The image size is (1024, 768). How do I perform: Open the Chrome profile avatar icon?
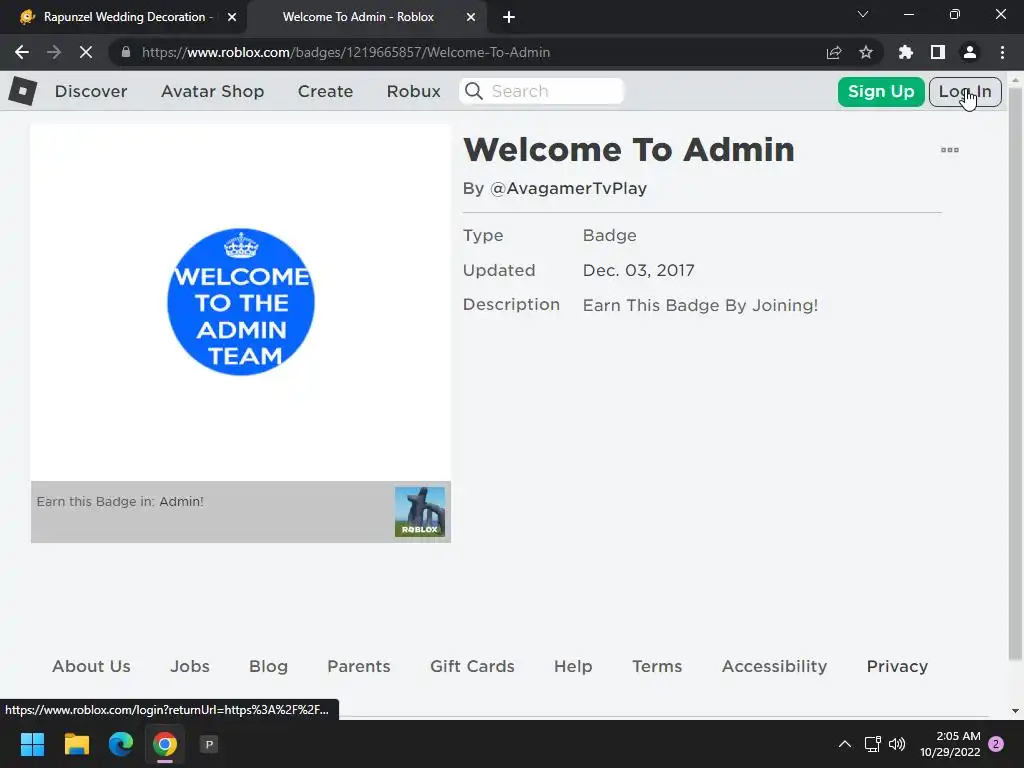tap(970, 52)
